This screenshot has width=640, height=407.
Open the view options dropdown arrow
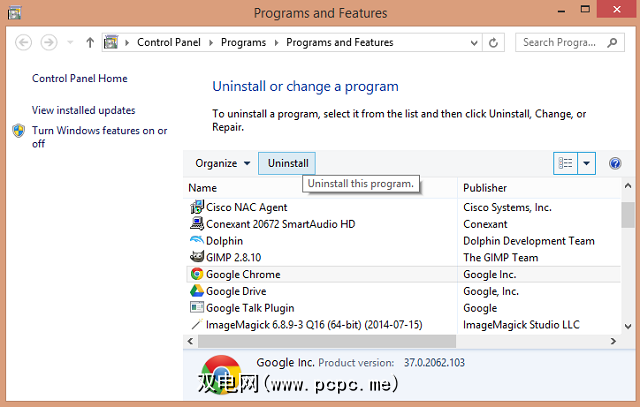[587, 163]
